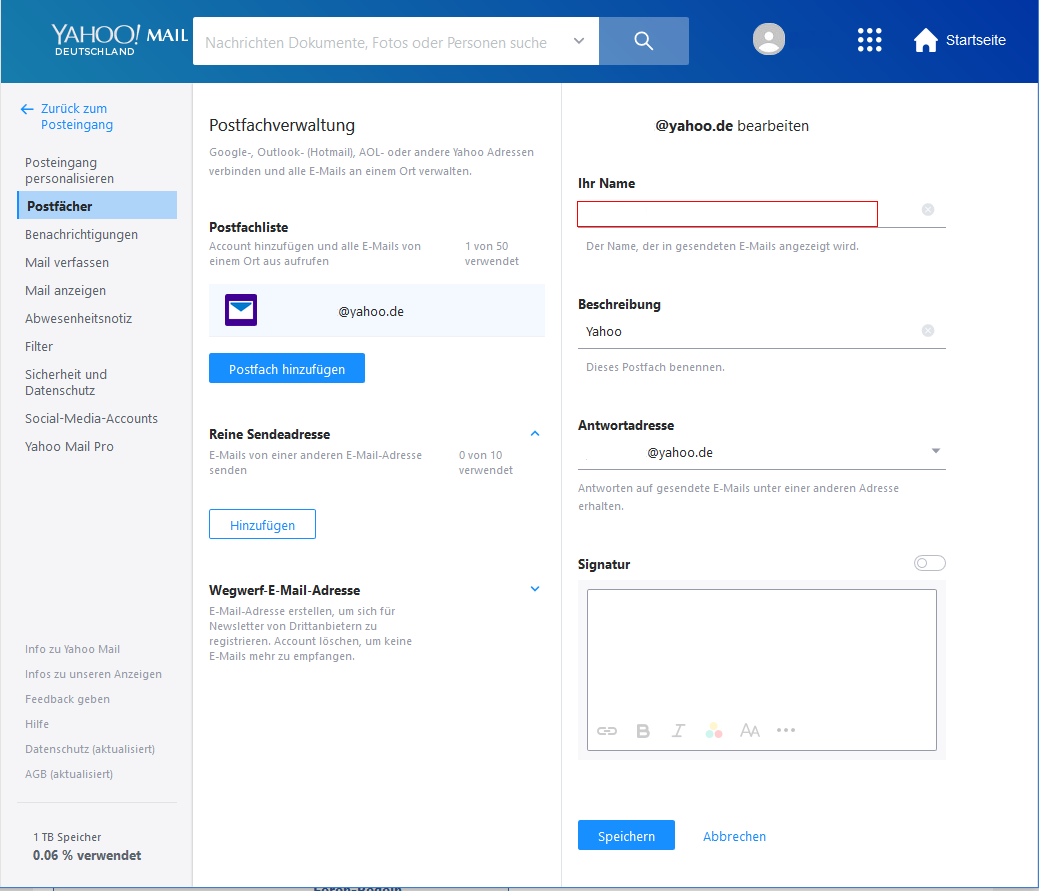
Task: Open Social-Media-Accounts settings
Action: coord(91,419)
